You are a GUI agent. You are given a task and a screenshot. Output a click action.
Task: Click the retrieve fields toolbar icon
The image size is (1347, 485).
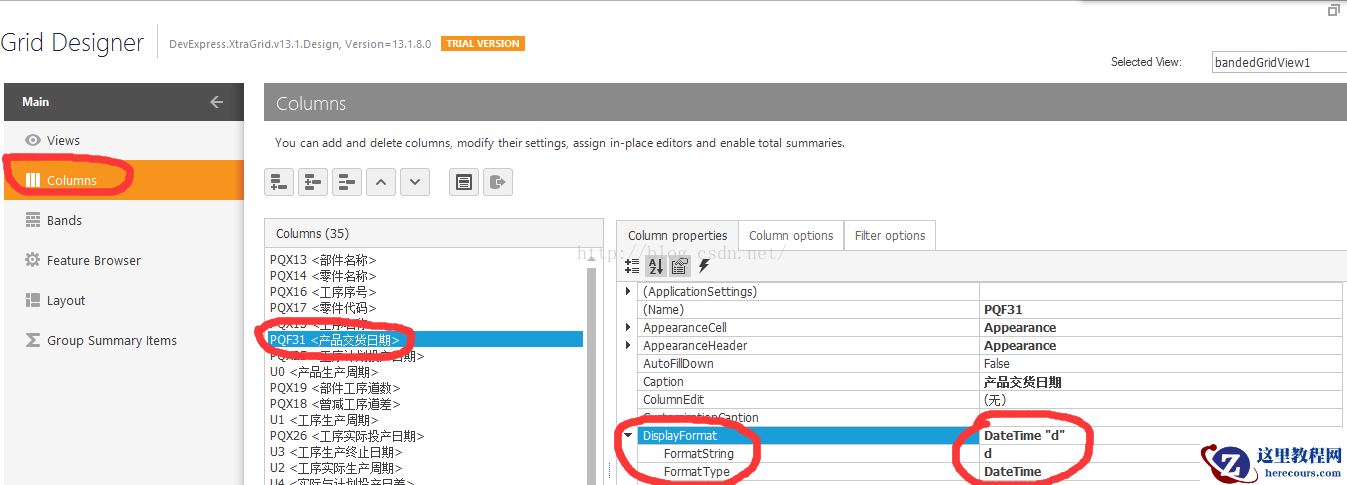463,182
